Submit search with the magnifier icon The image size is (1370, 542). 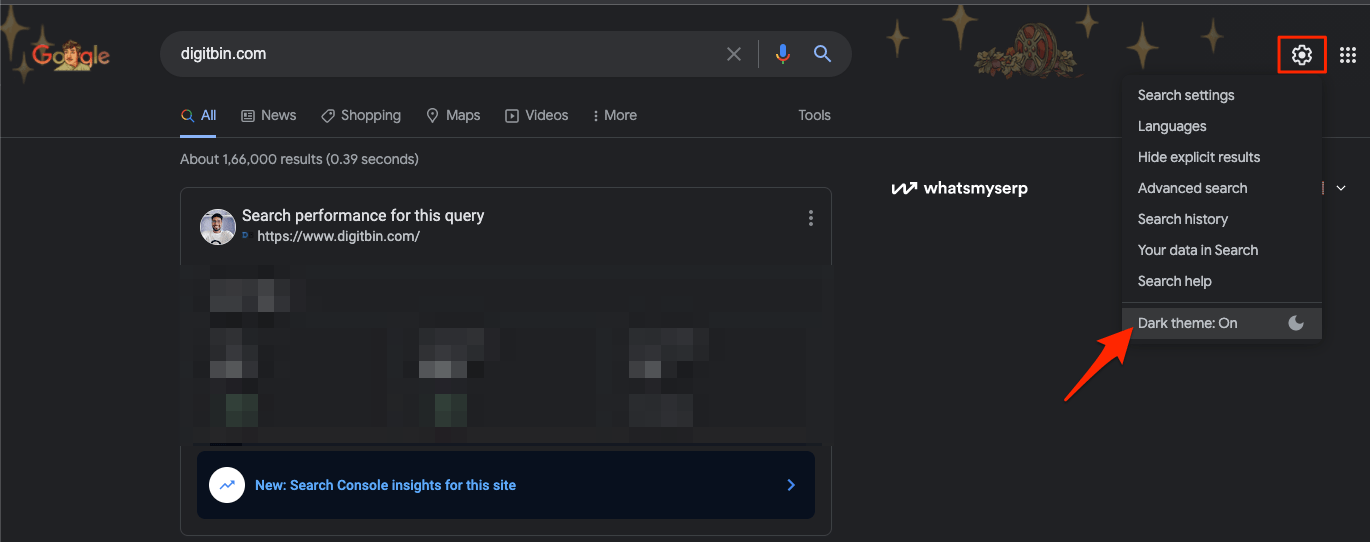coord(822,54)
